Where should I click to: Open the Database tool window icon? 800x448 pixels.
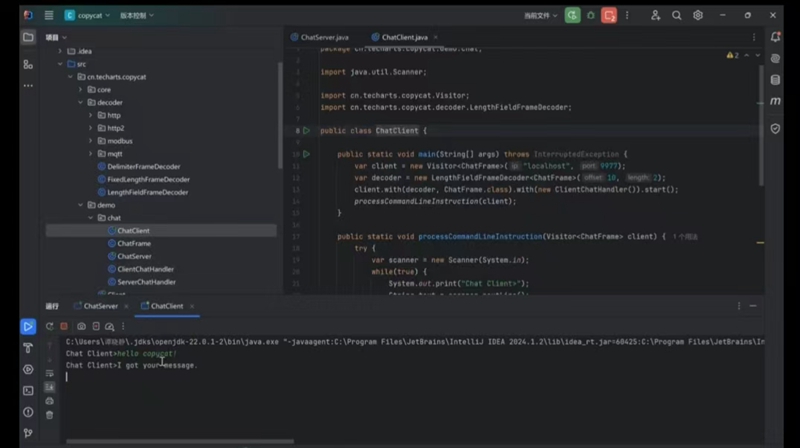click(x=775, y=80)
